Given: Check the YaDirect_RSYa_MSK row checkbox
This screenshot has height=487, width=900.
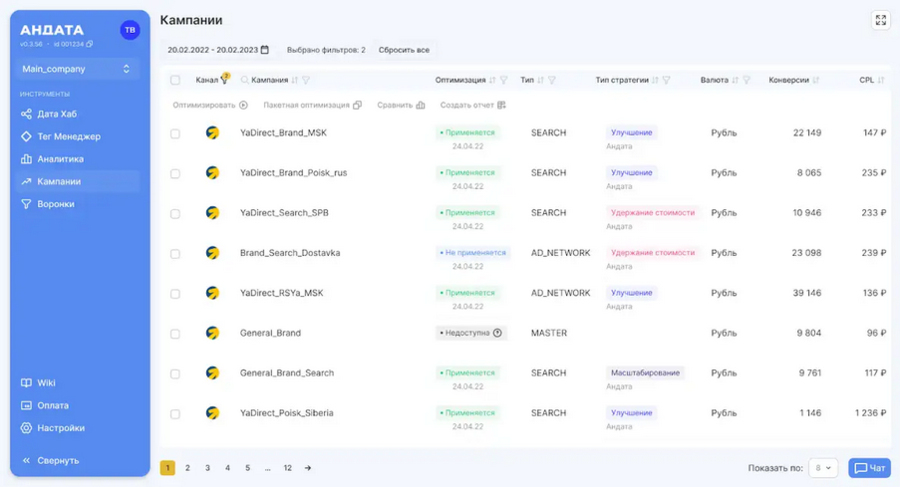Looking at the screenshot, I should pyautogui.click(x=175, y=294).
